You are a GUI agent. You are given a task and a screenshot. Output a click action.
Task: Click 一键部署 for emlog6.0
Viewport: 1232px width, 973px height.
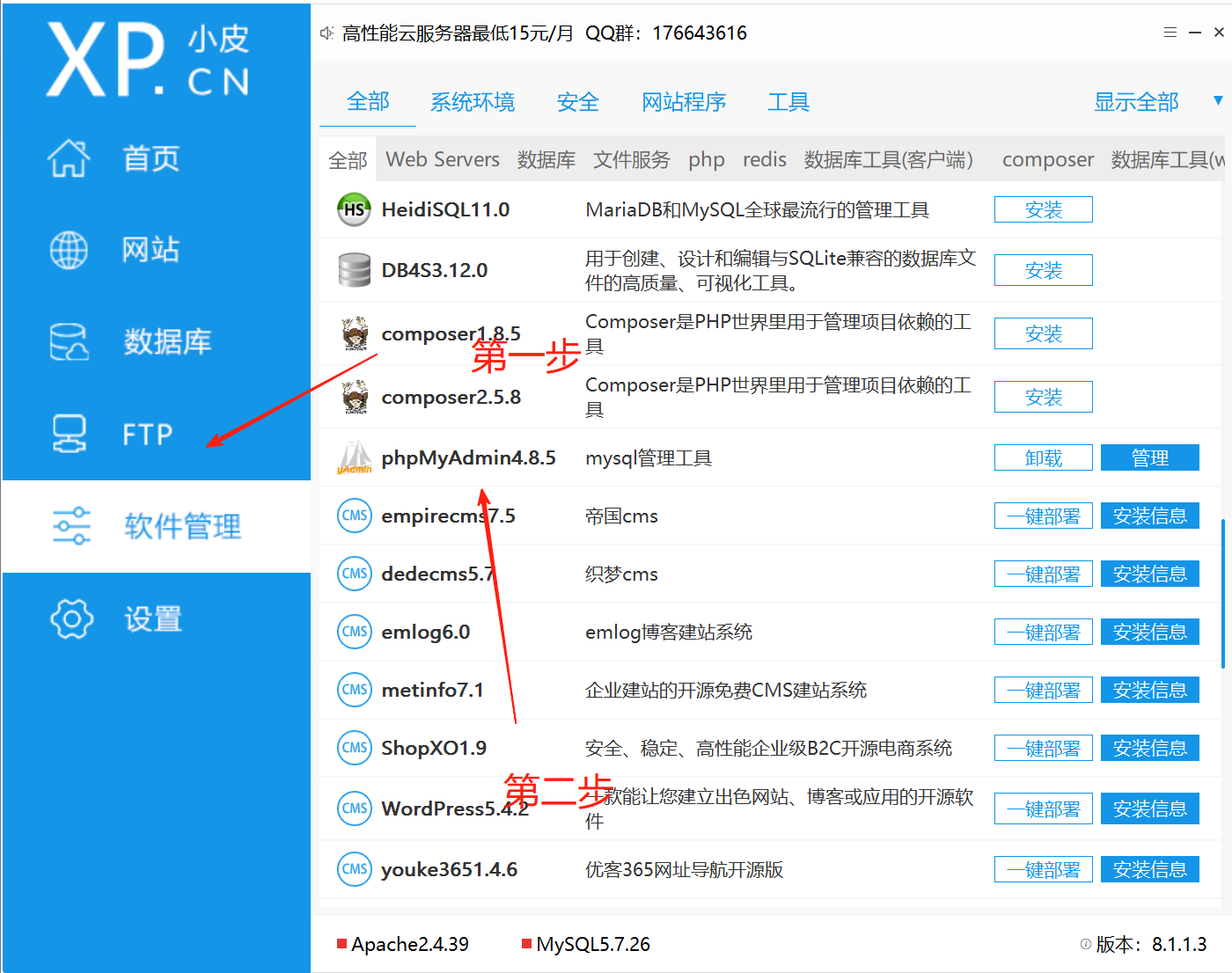(x=1044, y=632)
